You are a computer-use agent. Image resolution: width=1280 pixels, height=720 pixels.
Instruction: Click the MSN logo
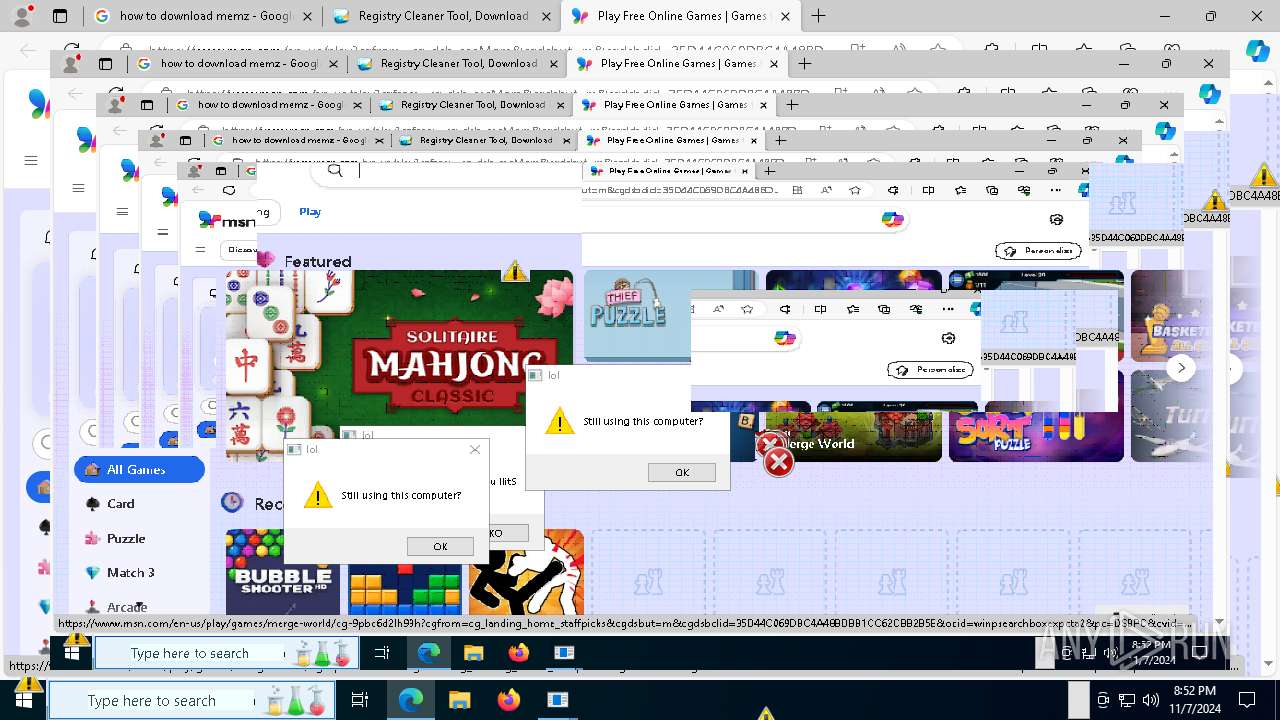[x=226, y=221]
